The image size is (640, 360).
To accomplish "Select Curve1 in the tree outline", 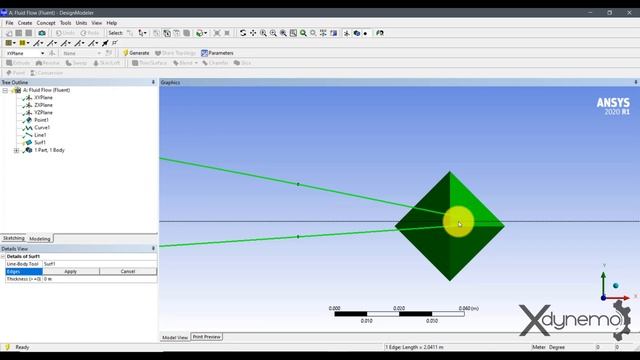I will 42,127.
